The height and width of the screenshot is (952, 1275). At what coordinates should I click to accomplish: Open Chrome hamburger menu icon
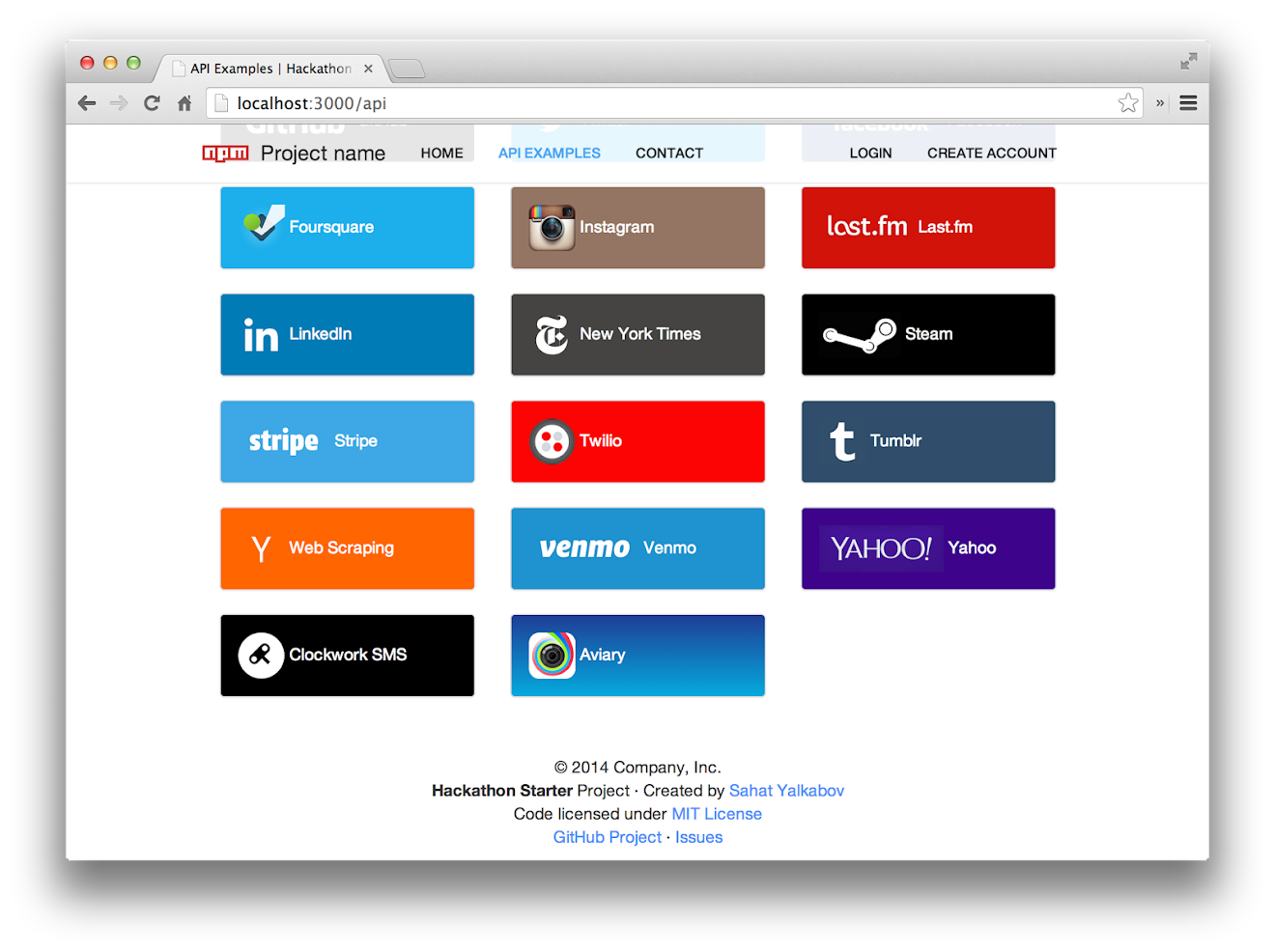[1188, 103]
